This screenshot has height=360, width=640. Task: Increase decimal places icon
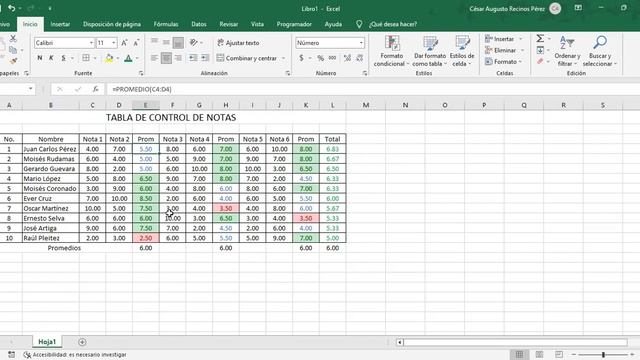[x=347, y=58]
